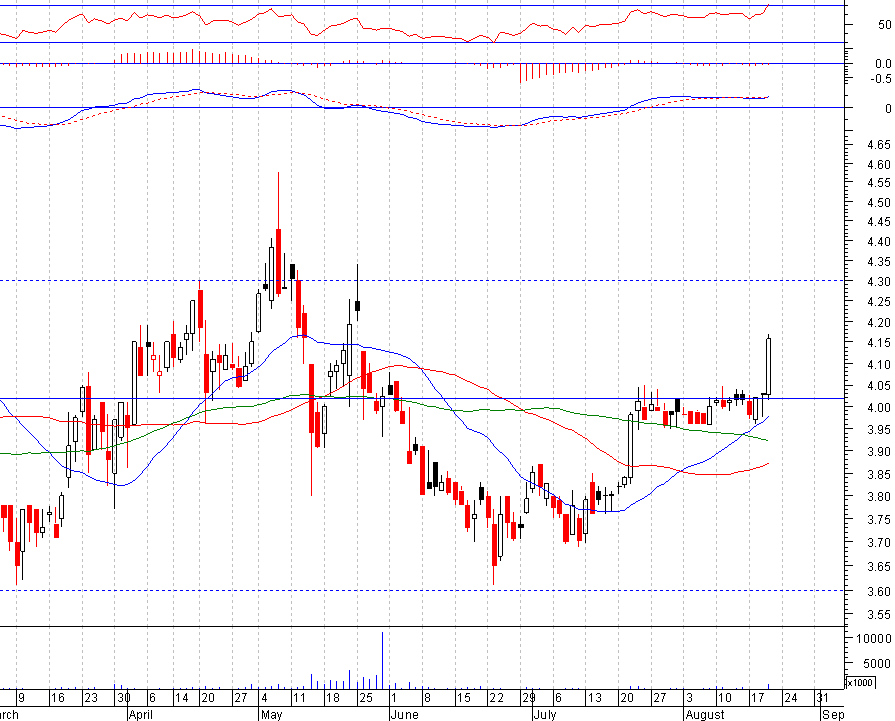Viewport: 895px width, 721px height.
Task: Click the 4.00 price axis label
Action: pos(878,407)
